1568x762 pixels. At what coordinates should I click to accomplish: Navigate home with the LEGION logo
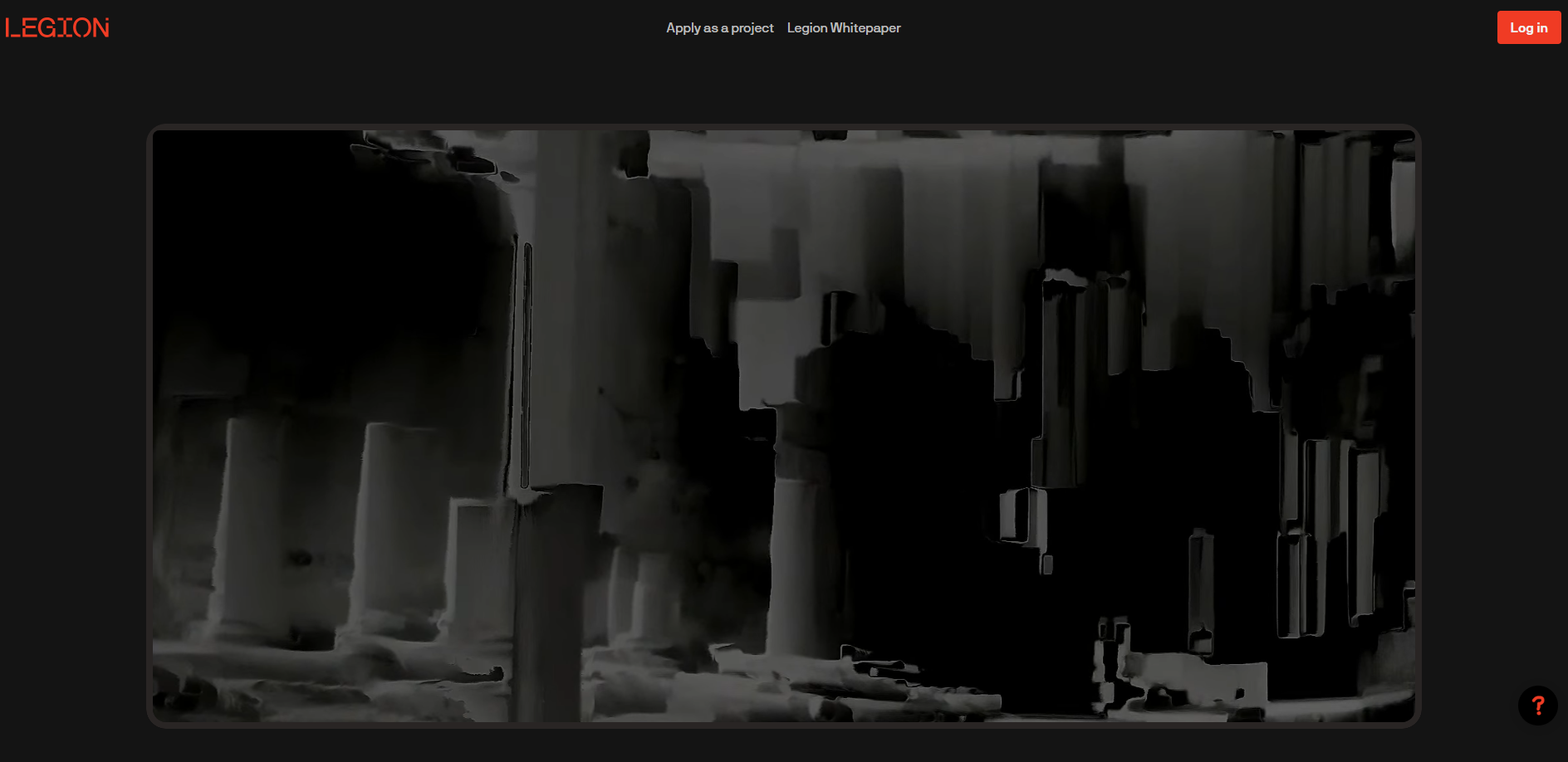[x=57, y=27]
